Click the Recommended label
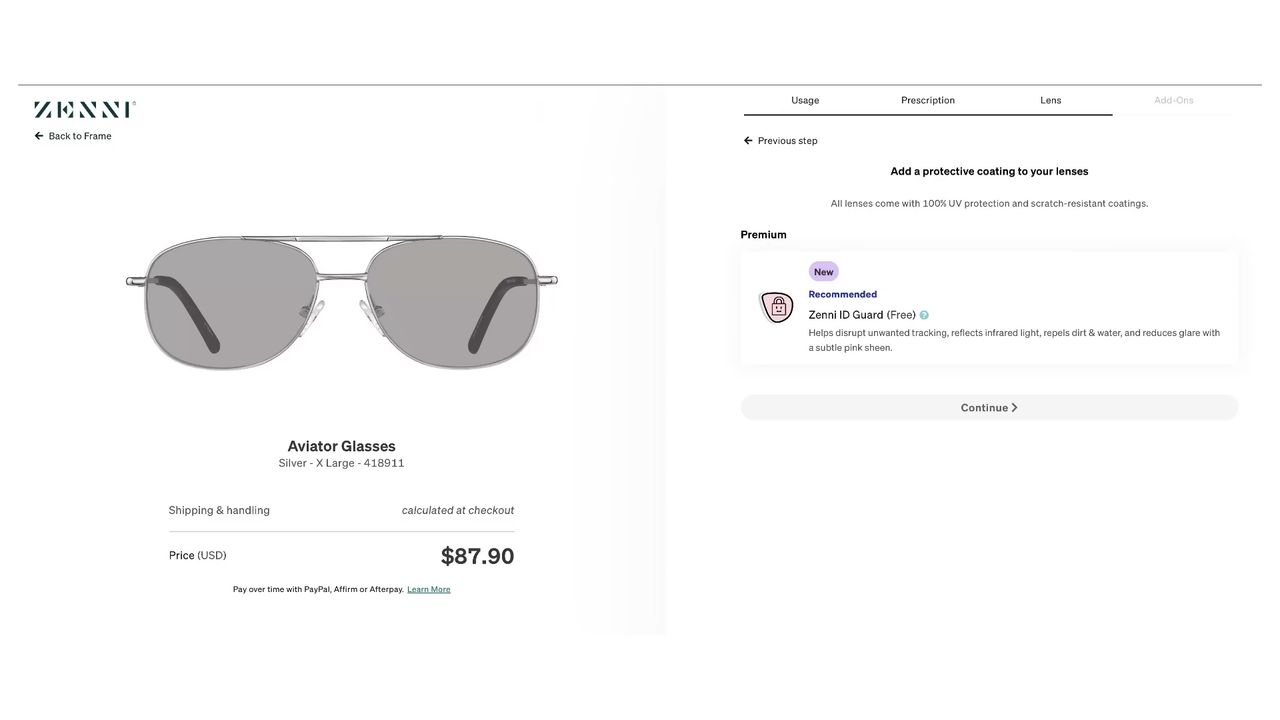Screen dimensions: 1280x720 pos(842,294)
